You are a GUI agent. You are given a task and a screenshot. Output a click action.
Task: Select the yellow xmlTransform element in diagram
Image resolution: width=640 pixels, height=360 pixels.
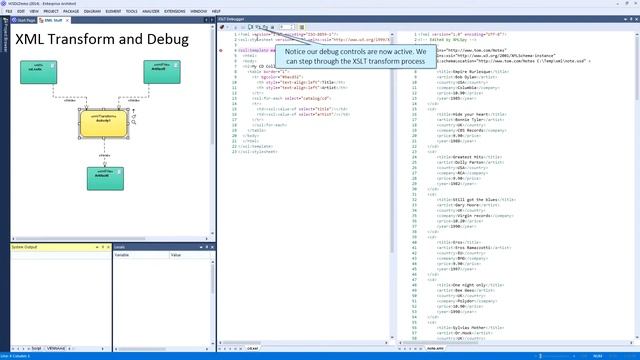click(x=104, y=124)
